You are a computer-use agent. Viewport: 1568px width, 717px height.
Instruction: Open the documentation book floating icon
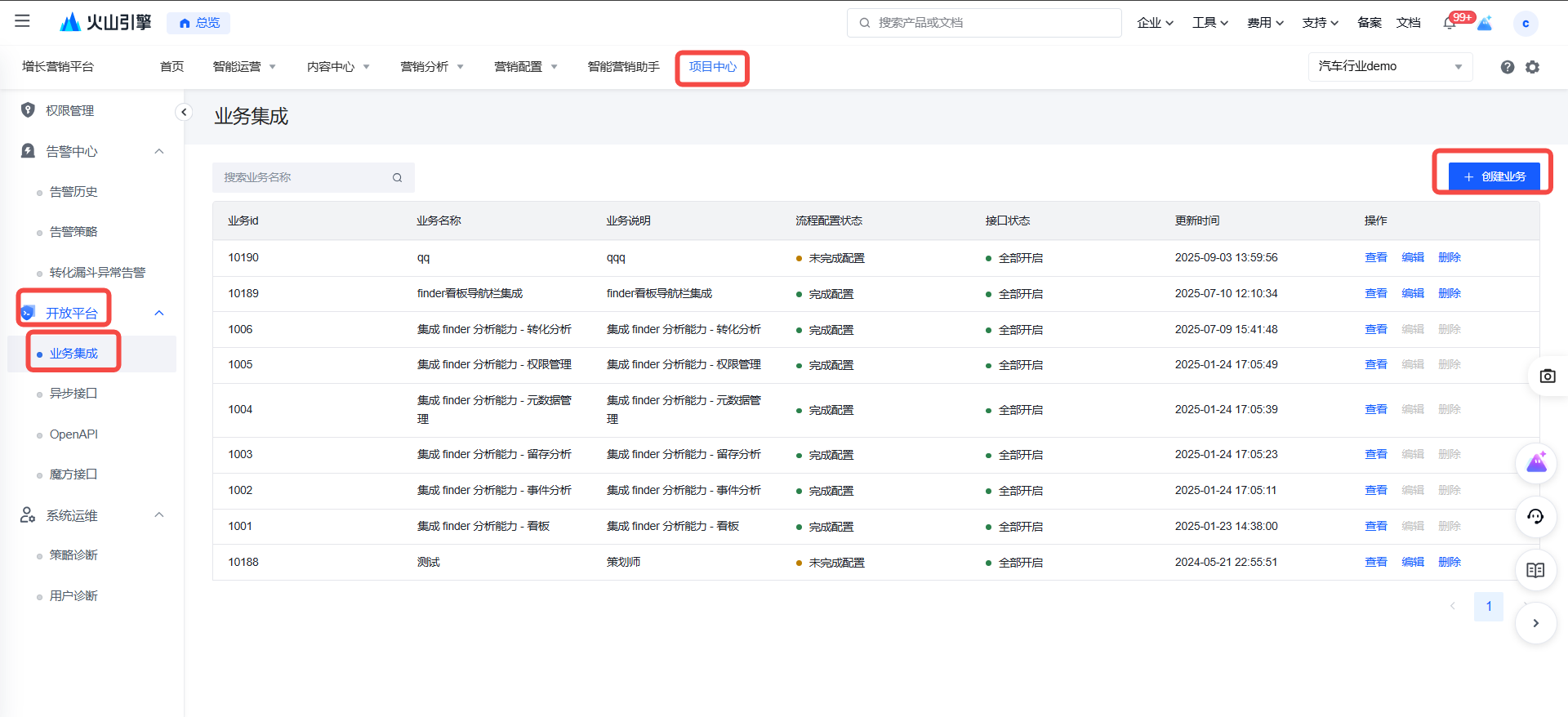pyautogui.click(x=1535, y=570)
